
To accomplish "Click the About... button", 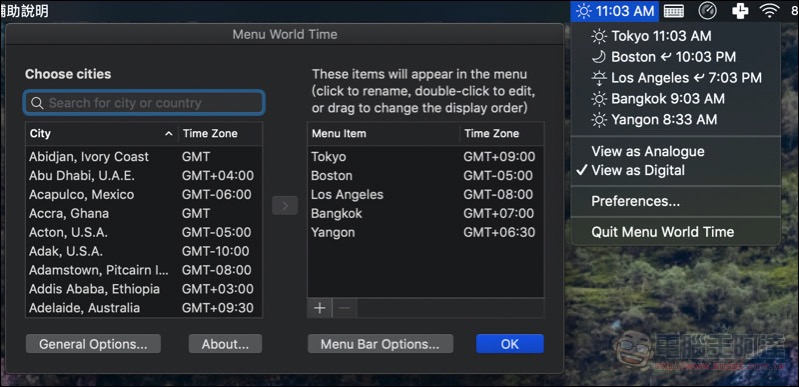I will coord(225,344).
